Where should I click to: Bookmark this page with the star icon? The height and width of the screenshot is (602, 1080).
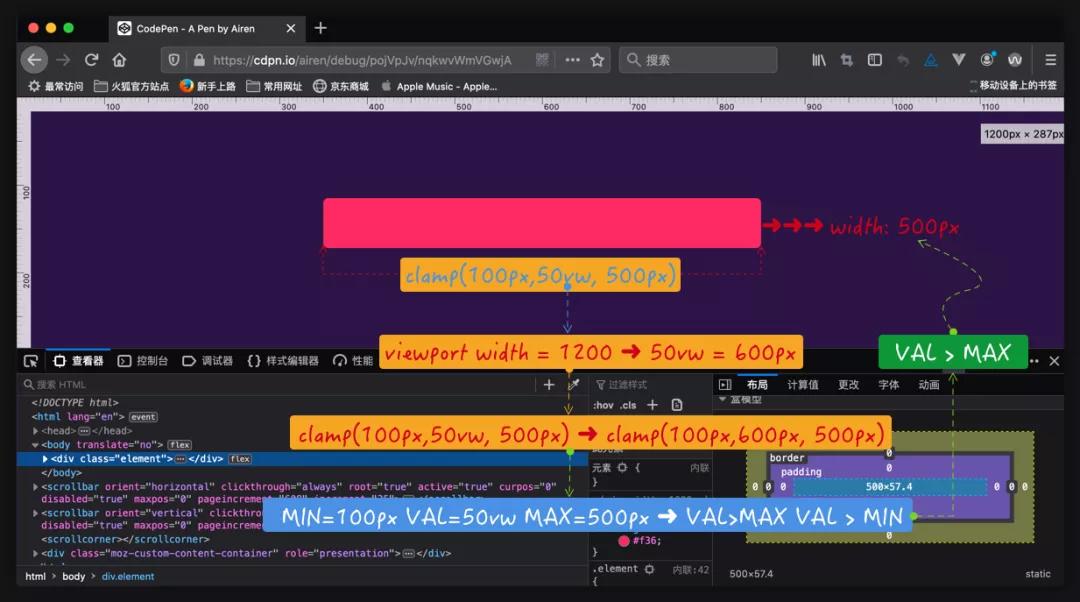pos(597,60)
